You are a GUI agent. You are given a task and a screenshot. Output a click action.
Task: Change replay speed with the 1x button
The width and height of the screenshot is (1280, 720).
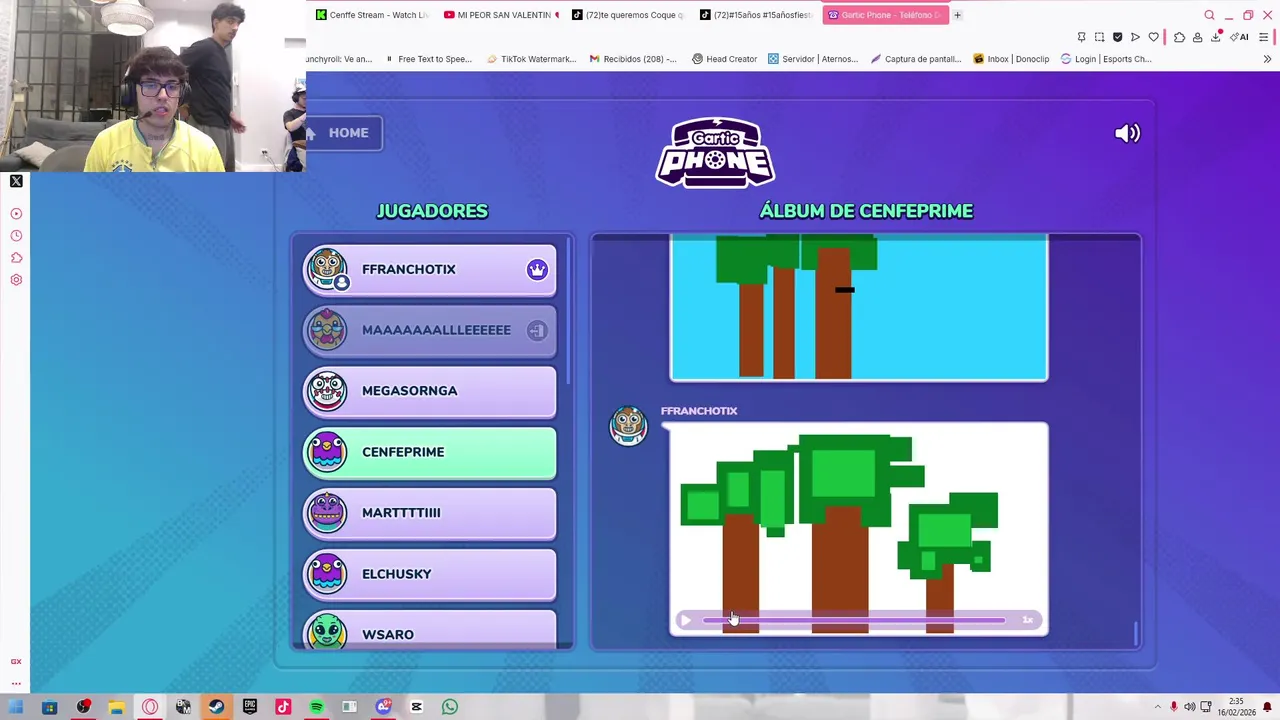(1027, 620)
